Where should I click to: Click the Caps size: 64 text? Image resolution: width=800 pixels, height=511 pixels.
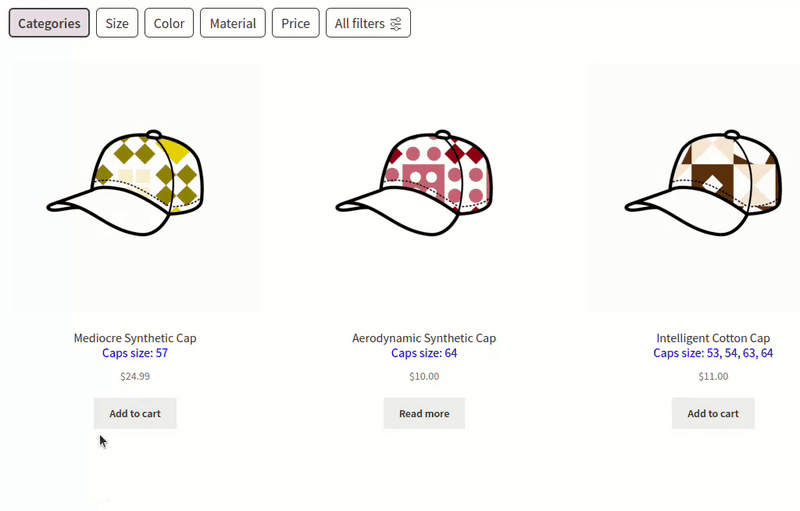tap(424, 353)
